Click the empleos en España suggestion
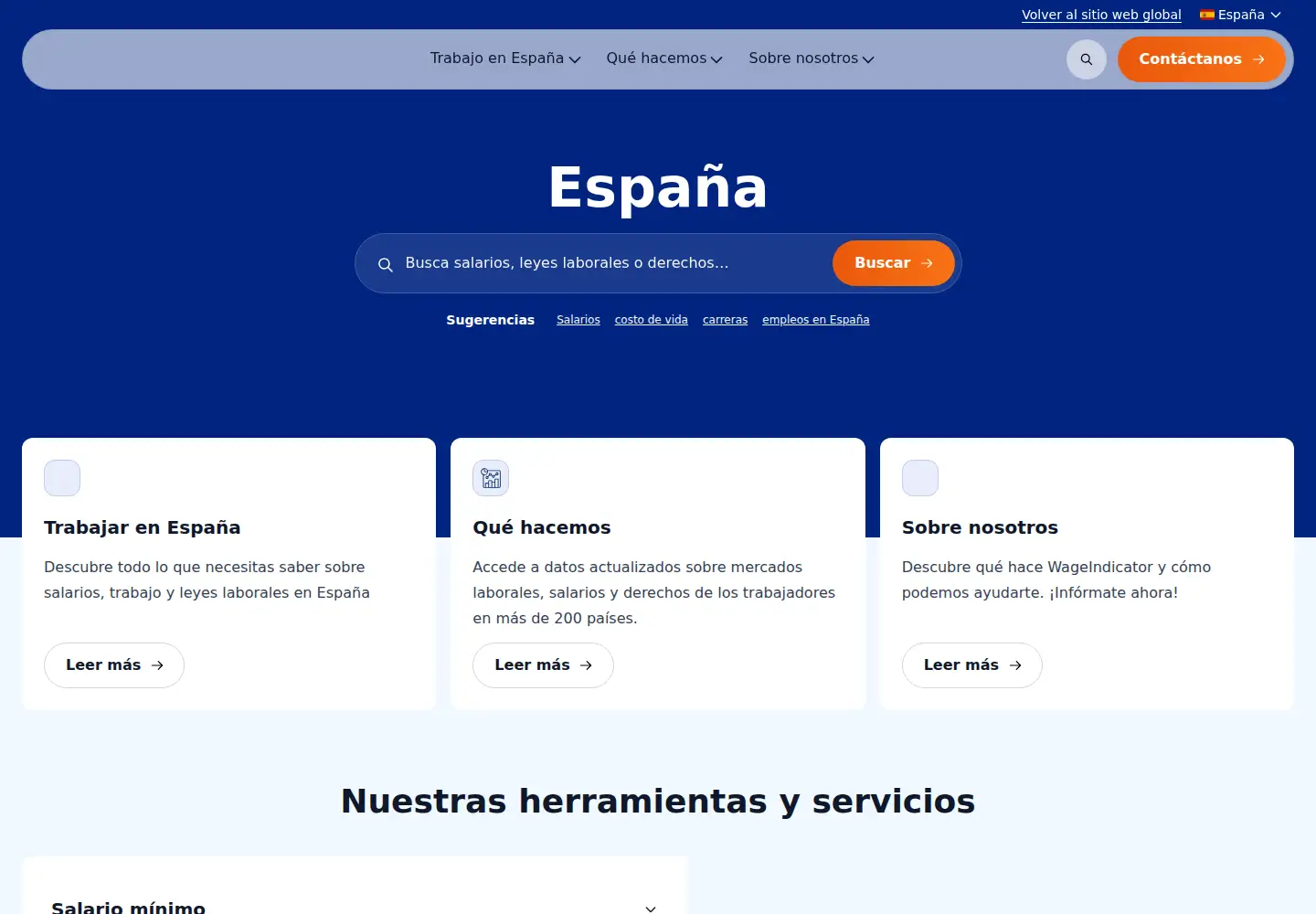1316x914 pixels. (815, 320)
